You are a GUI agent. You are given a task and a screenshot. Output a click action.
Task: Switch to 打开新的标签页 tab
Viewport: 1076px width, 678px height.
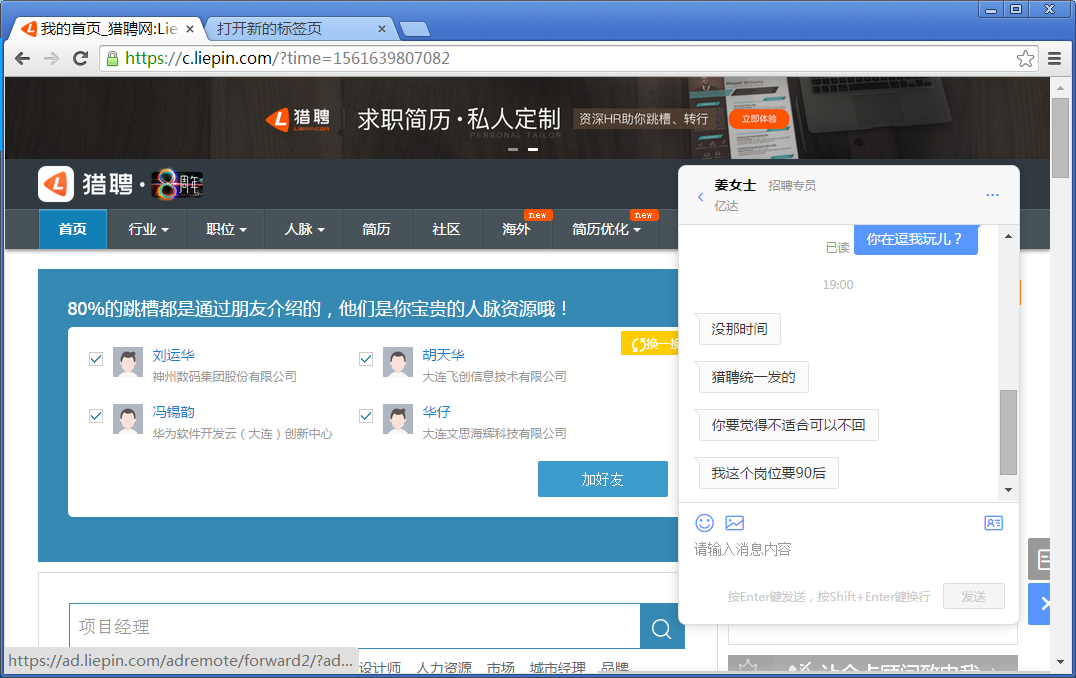(300, 29)
